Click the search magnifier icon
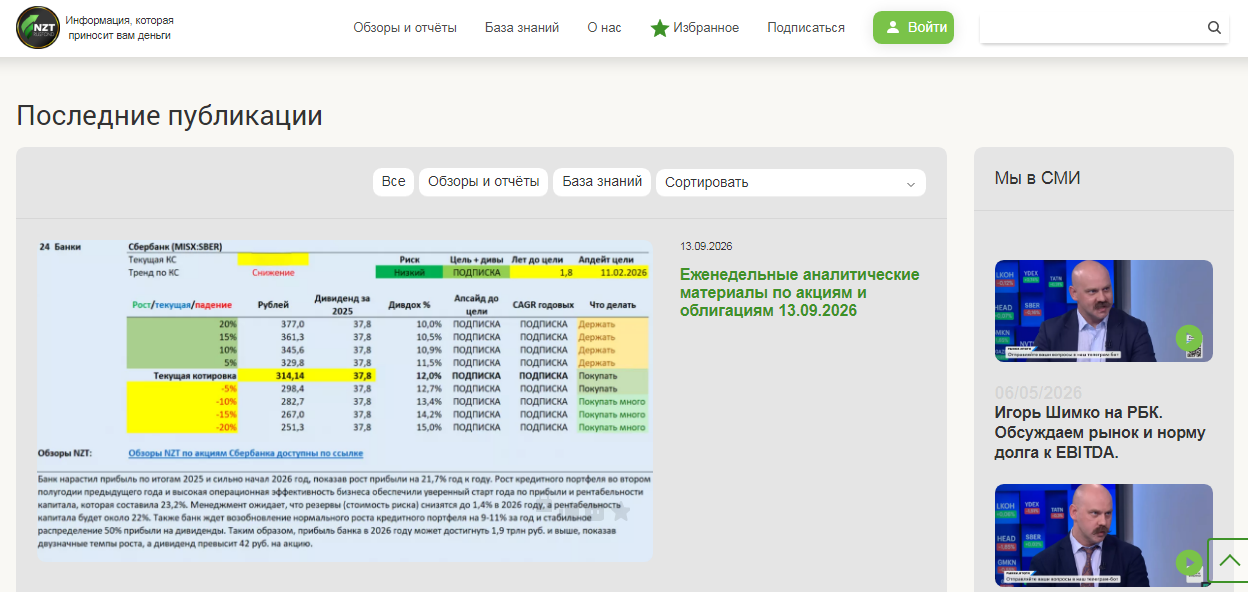This screenshot has height=592, width=1248. (1214, 28)
